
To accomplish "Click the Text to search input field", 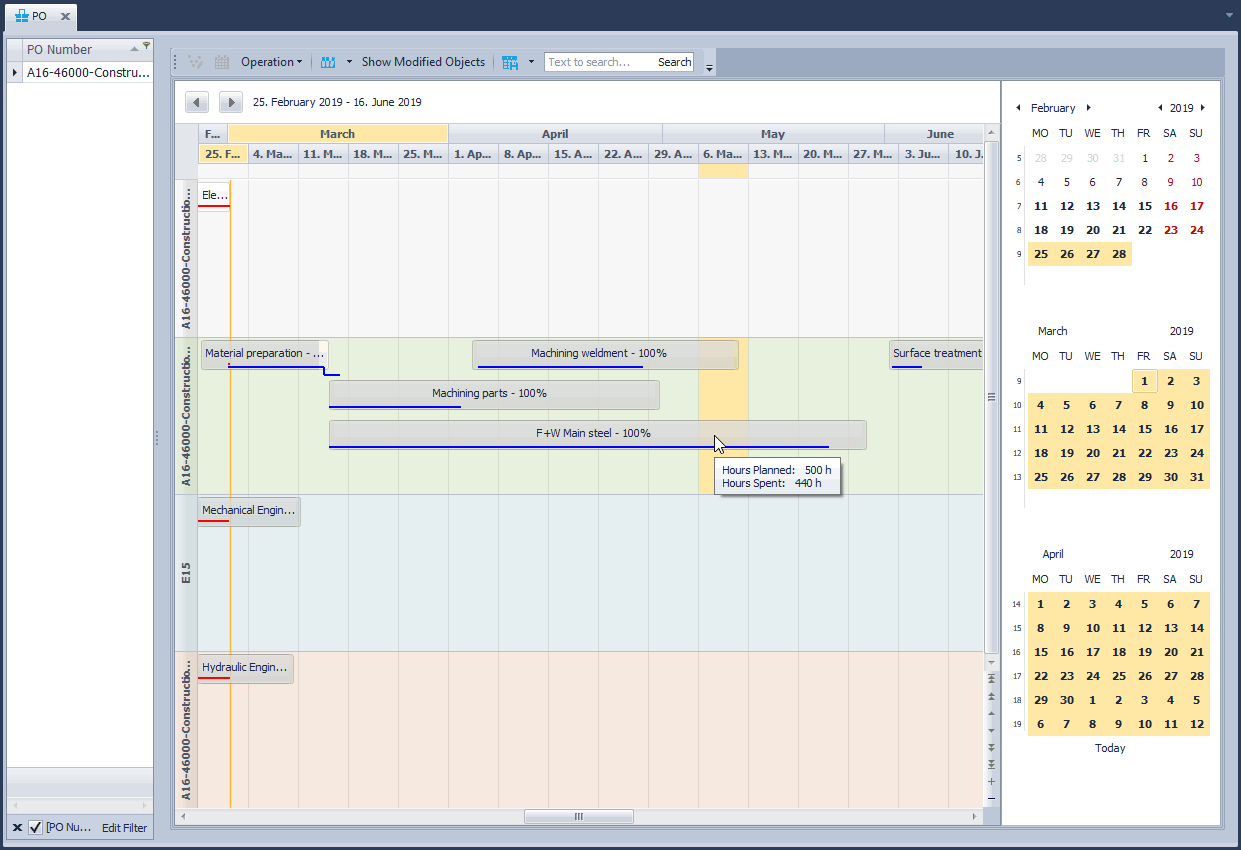I will 598,62.
